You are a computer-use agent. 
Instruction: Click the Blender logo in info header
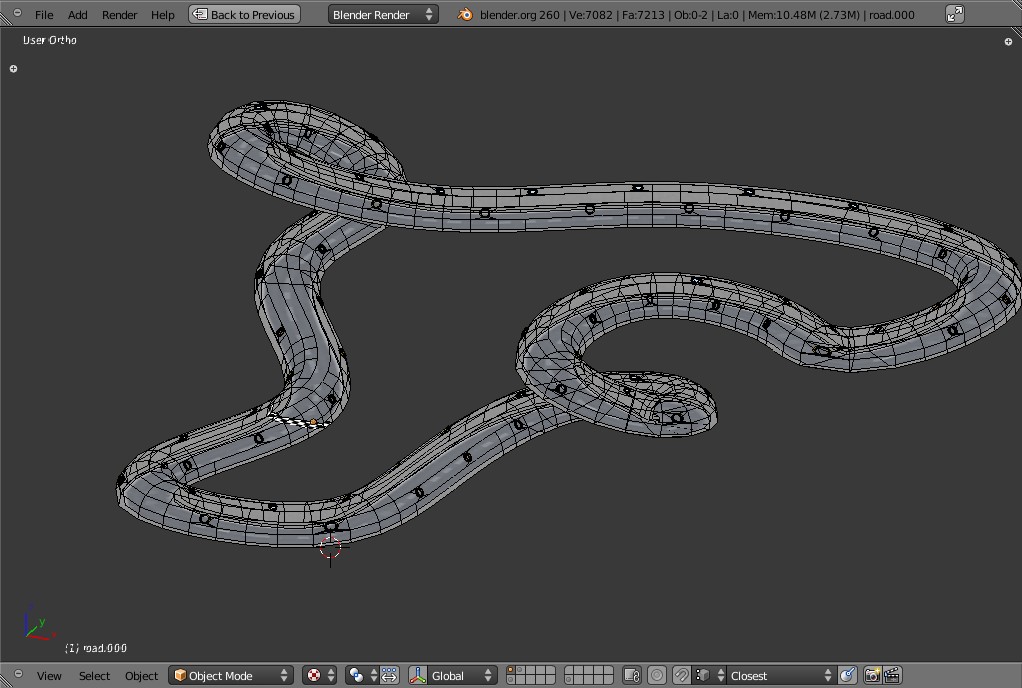tap(466, 15)
